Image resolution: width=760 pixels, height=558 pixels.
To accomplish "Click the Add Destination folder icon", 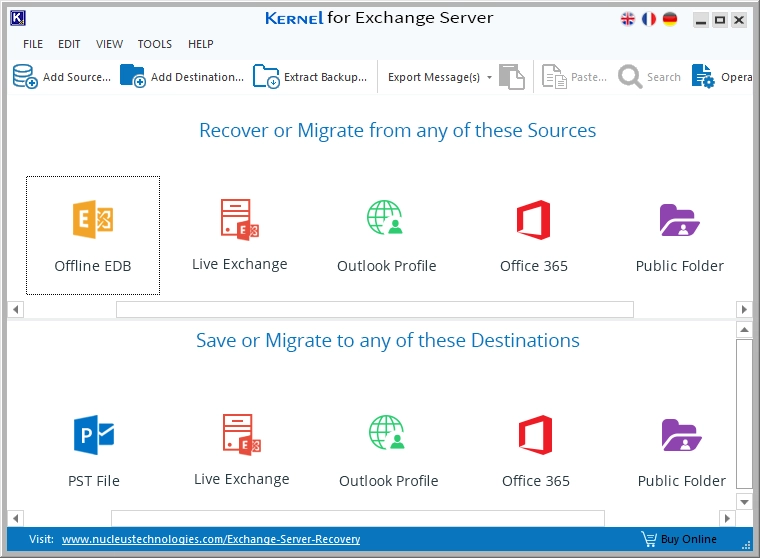I will click(132, 76).
